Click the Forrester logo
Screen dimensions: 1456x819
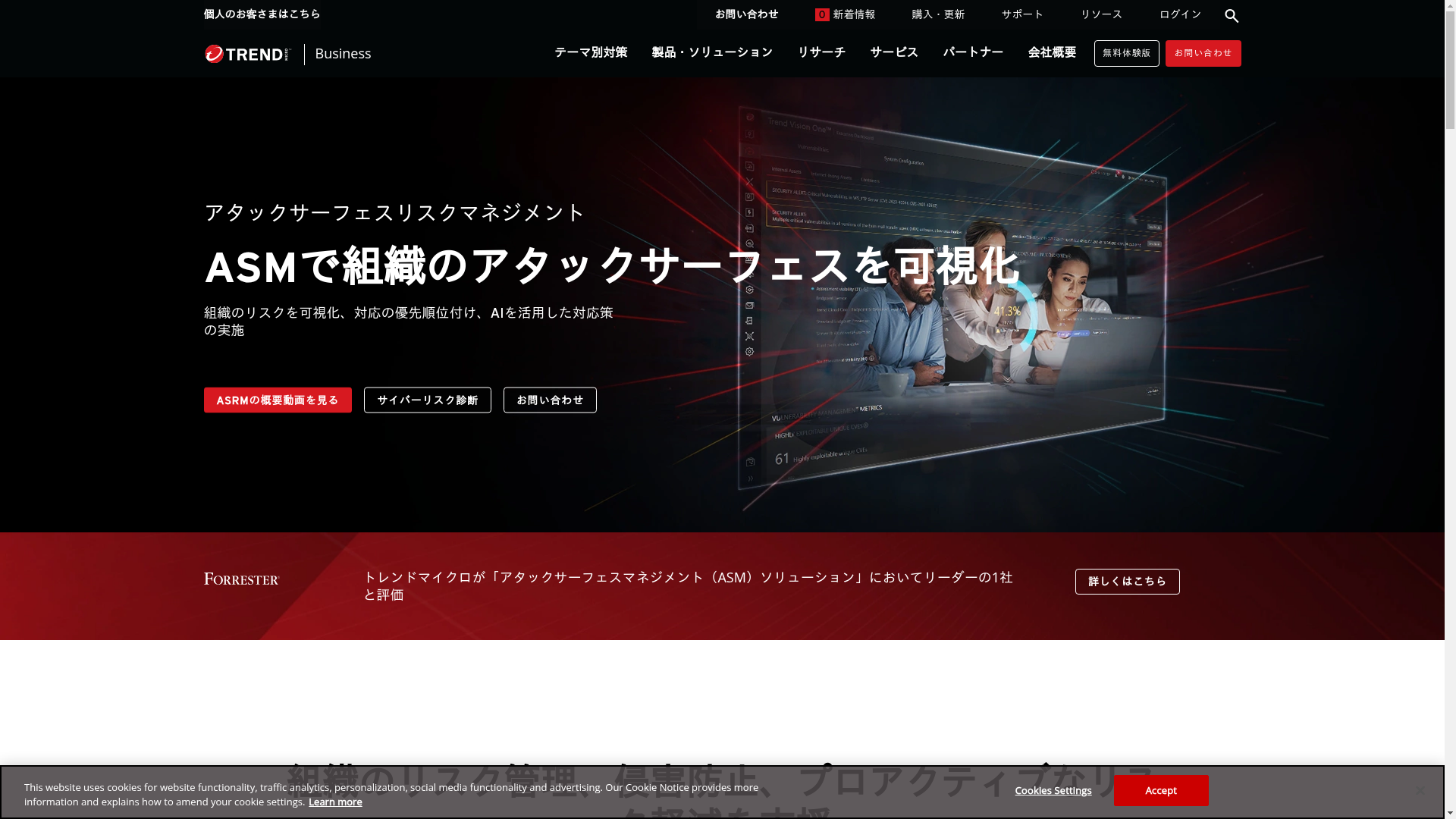coord(242,579)
